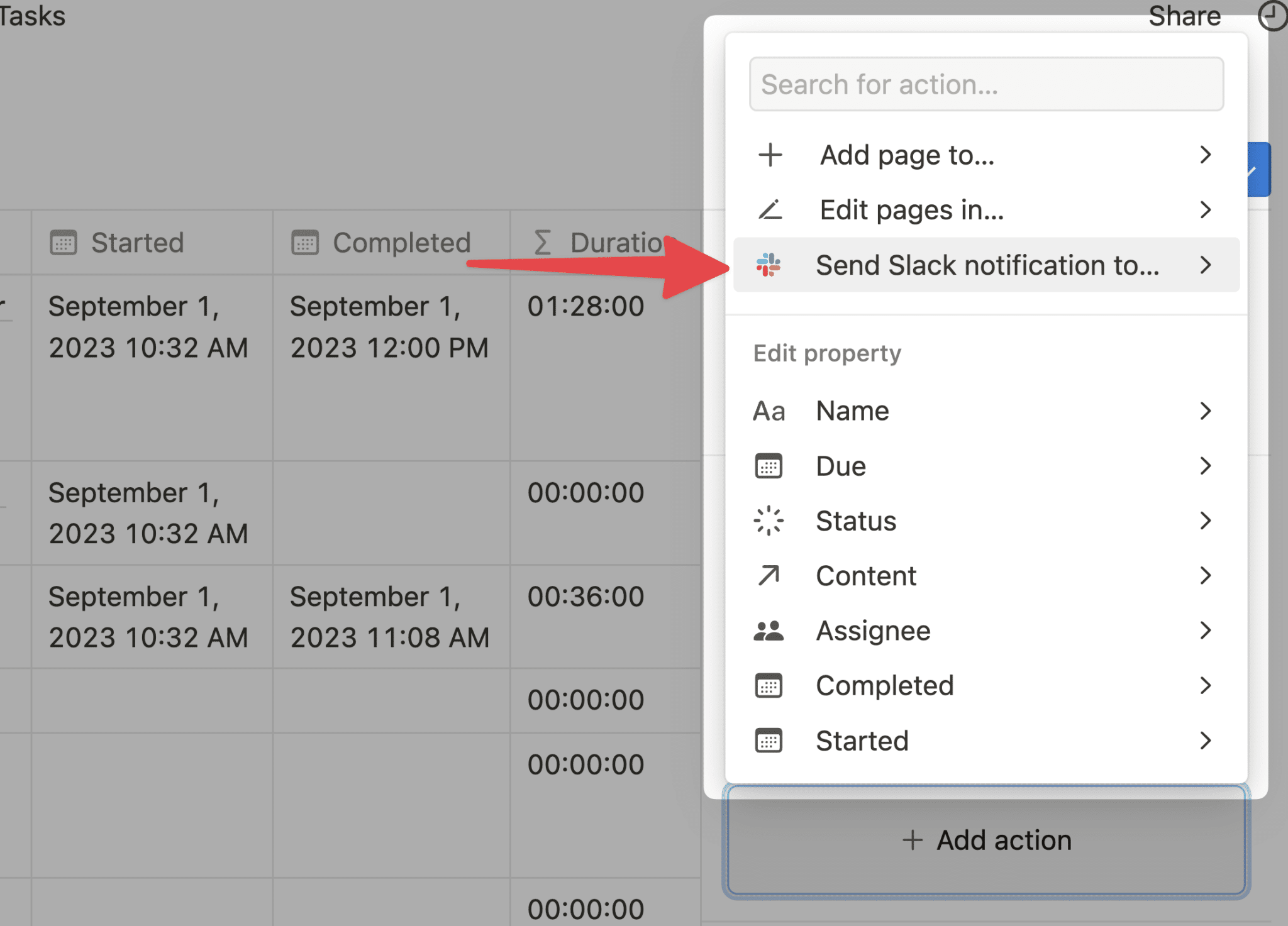Viewport: 1288px width, 926px height.
Task: Expand the Name property chevron
Action: click(1204, 411)
